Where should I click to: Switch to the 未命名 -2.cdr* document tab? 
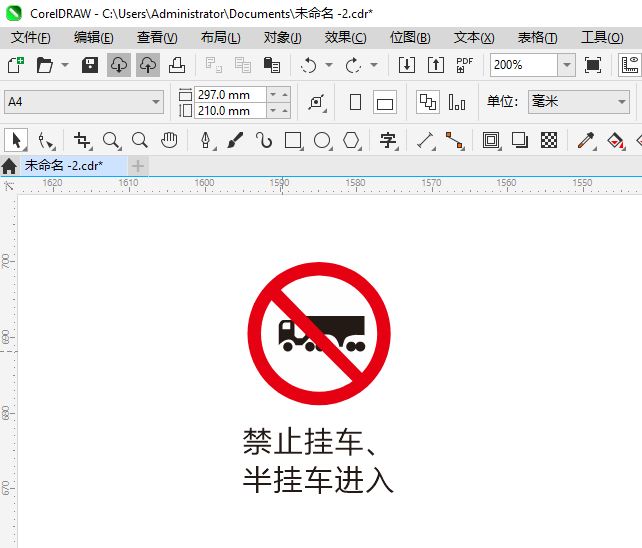(x=74, y=166)
